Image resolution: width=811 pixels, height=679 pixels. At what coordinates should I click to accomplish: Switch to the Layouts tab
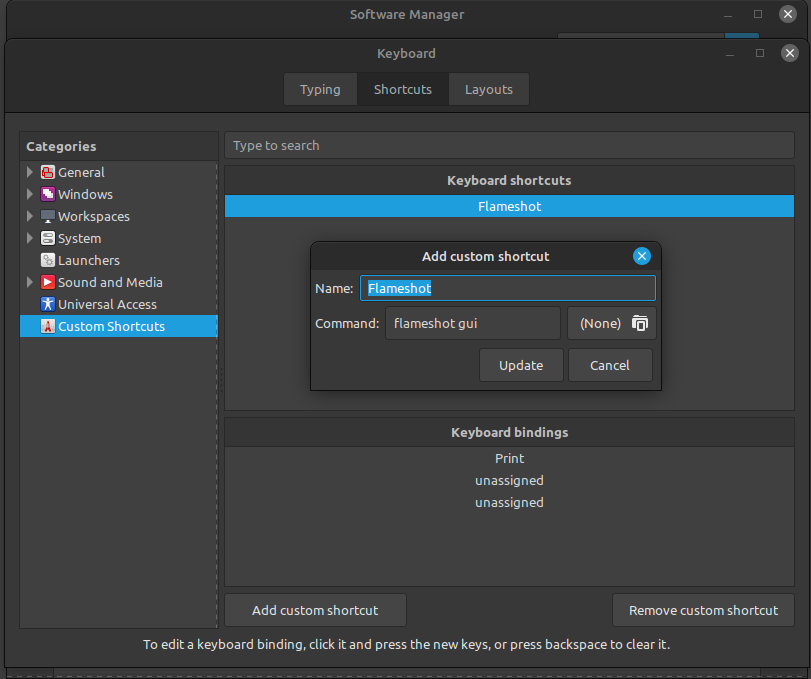coord(489,89)
